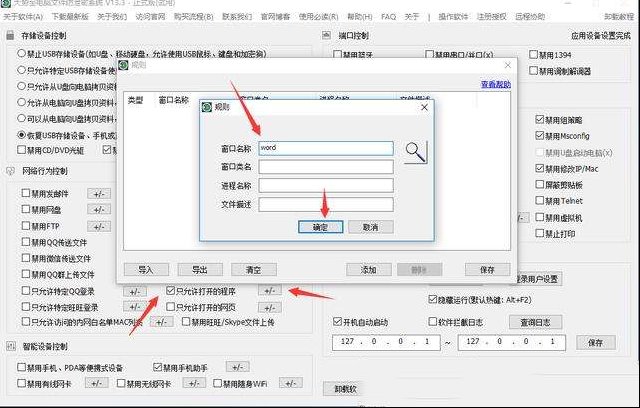Cancel the rule dialog with 取消
This screenshot has width=640, height=408.
[371, 227]
